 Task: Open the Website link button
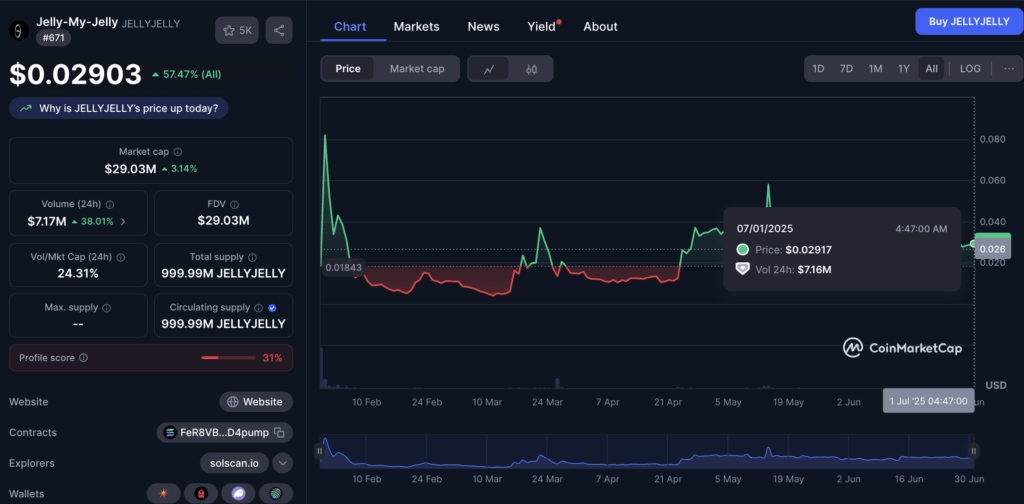(256, 402)
